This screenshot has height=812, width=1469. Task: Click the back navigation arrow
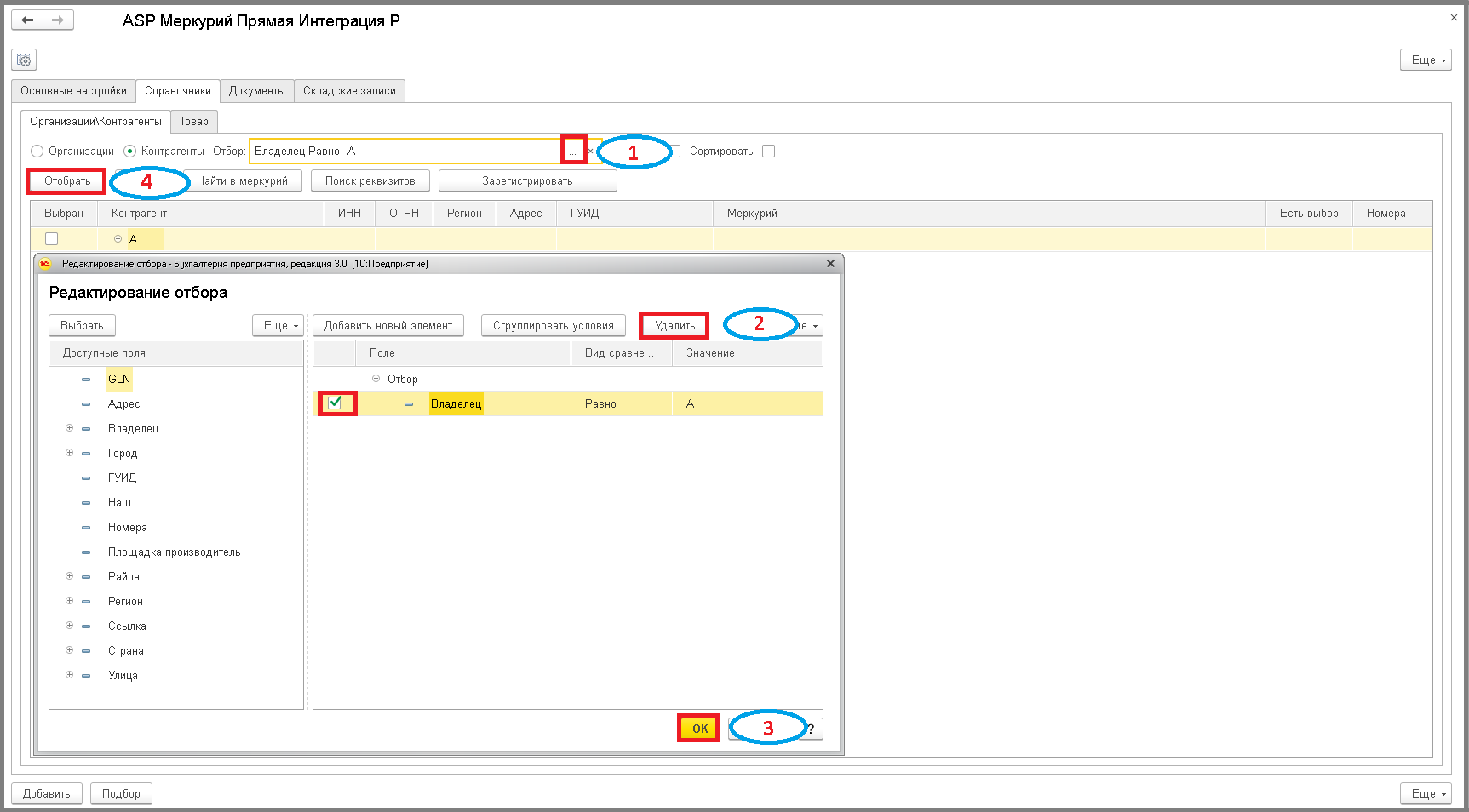[27, 20]
